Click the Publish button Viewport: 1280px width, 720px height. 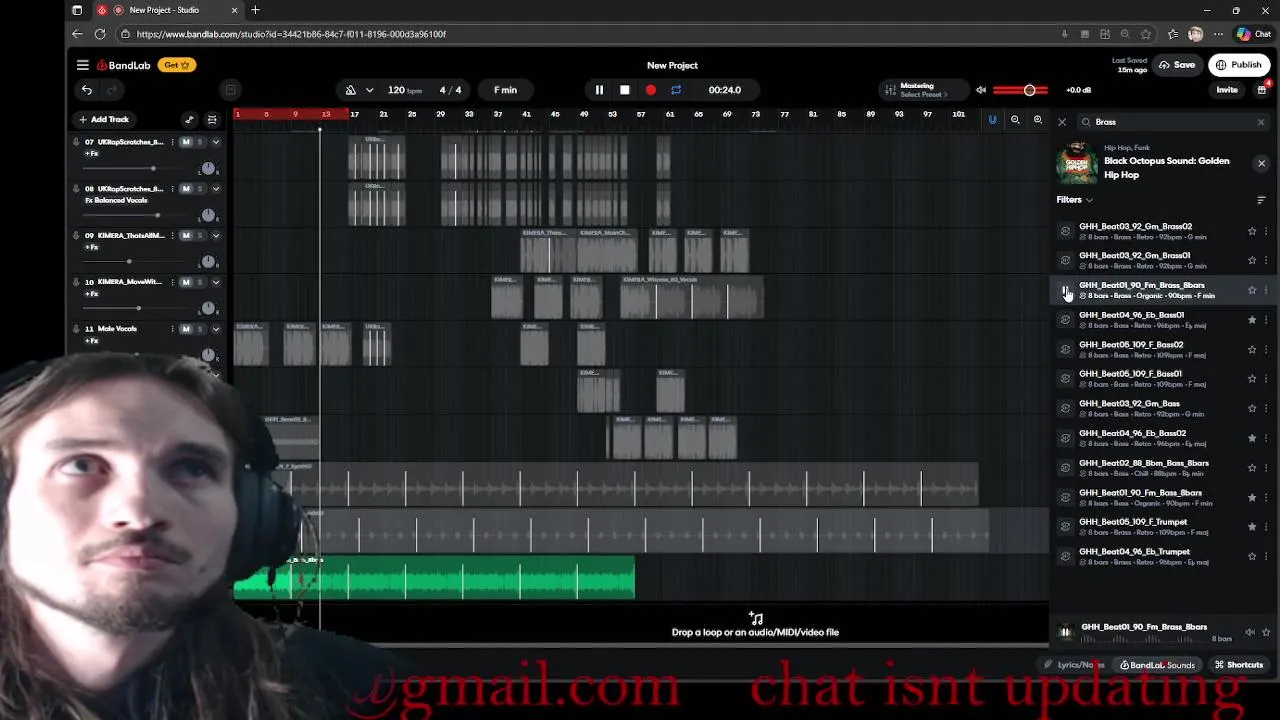1238,65
